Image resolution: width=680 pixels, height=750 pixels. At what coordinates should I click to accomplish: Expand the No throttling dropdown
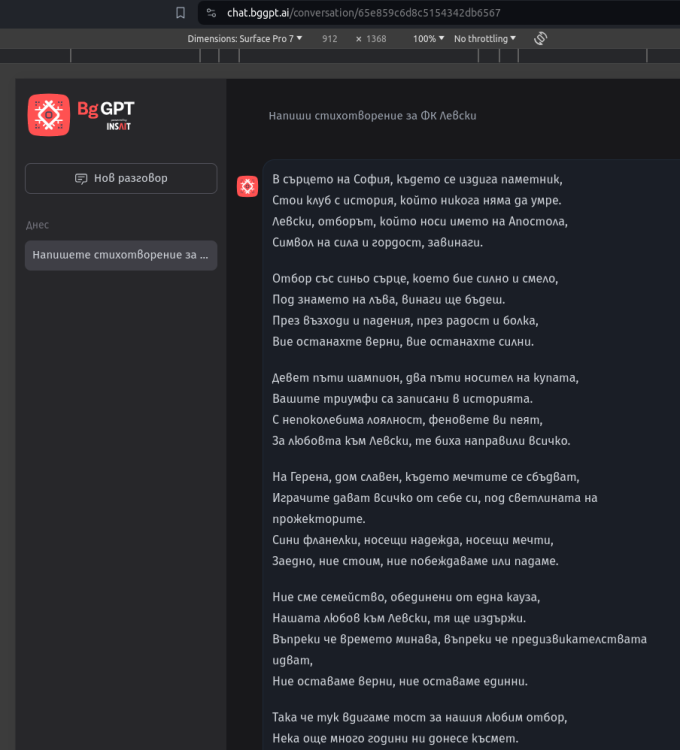[484, 39]
